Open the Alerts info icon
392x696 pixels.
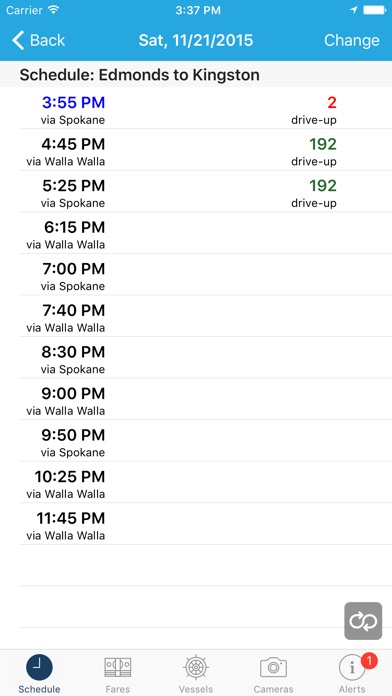tap(352, 668)
